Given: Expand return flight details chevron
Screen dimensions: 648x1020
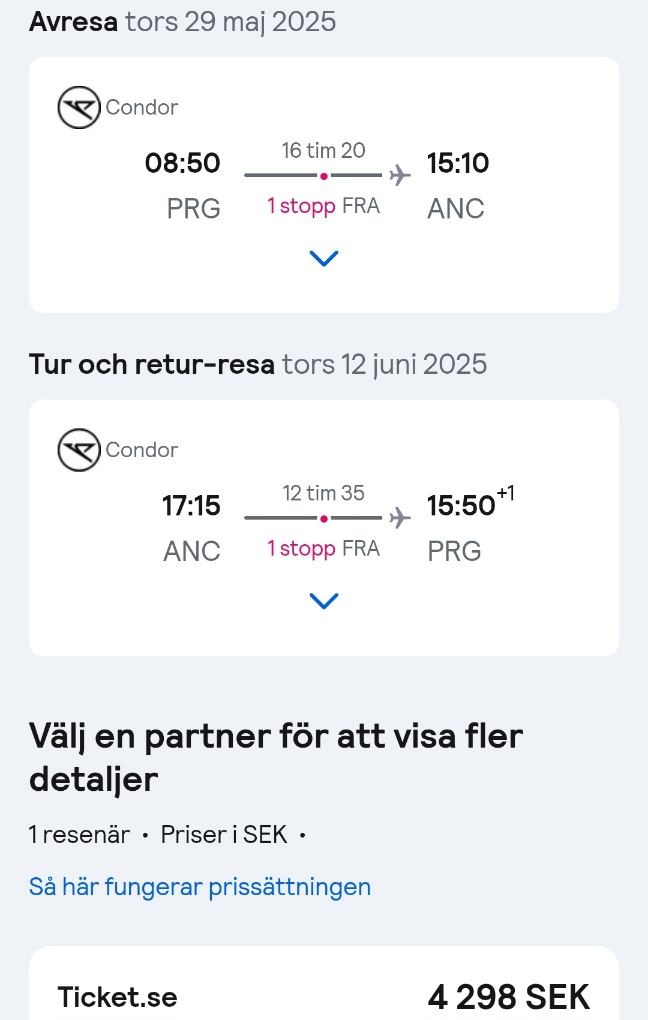Looking at the screenshot, I should (x=323, y=600).
